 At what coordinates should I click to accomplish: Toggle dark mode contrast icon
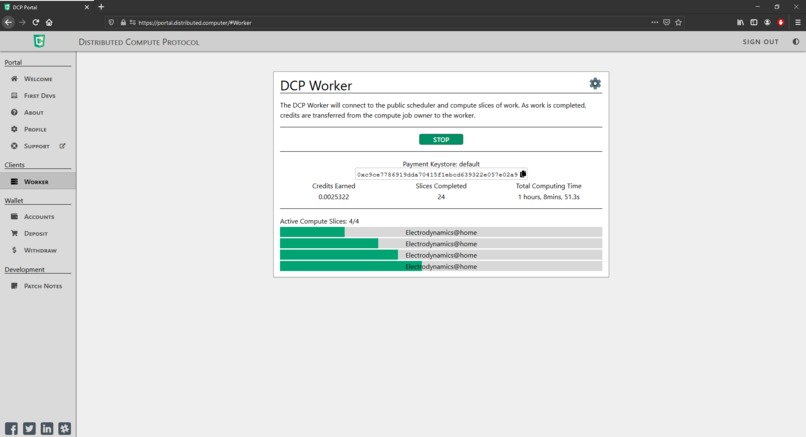tap(796, 42)
